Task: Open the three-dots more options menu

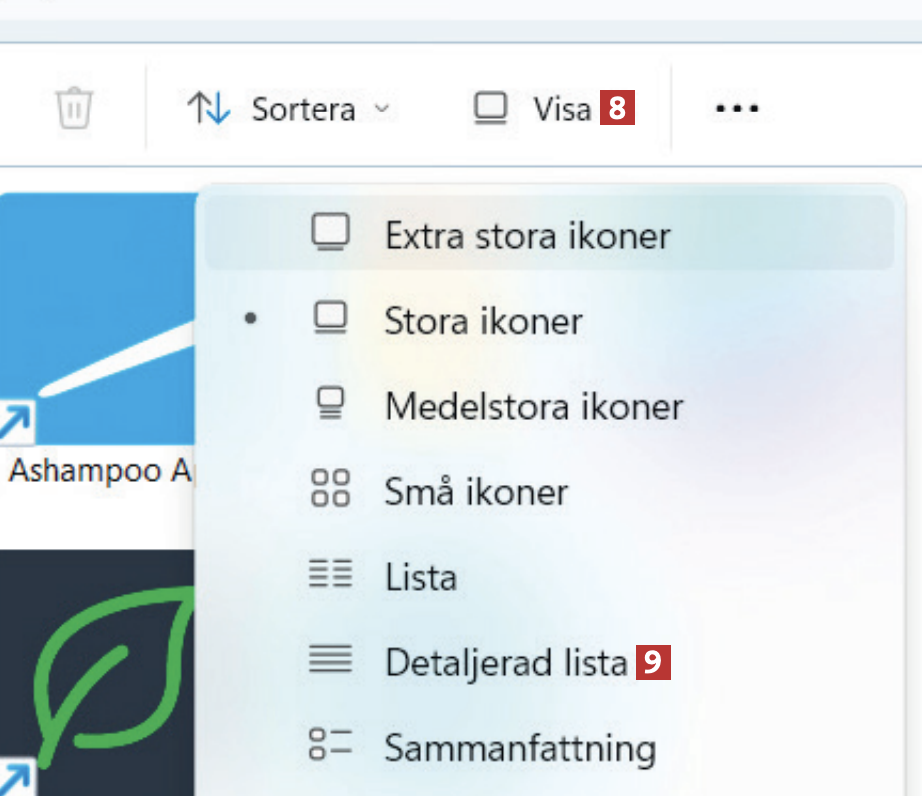Action: point(737,109)
